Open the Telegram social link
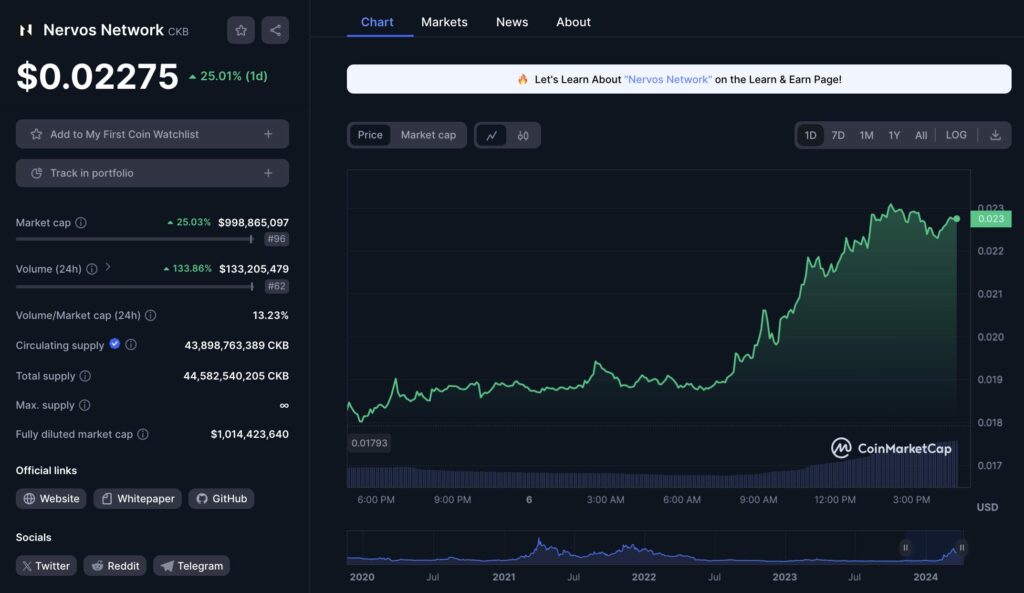 pyautogui.click(x=192, y=566)
